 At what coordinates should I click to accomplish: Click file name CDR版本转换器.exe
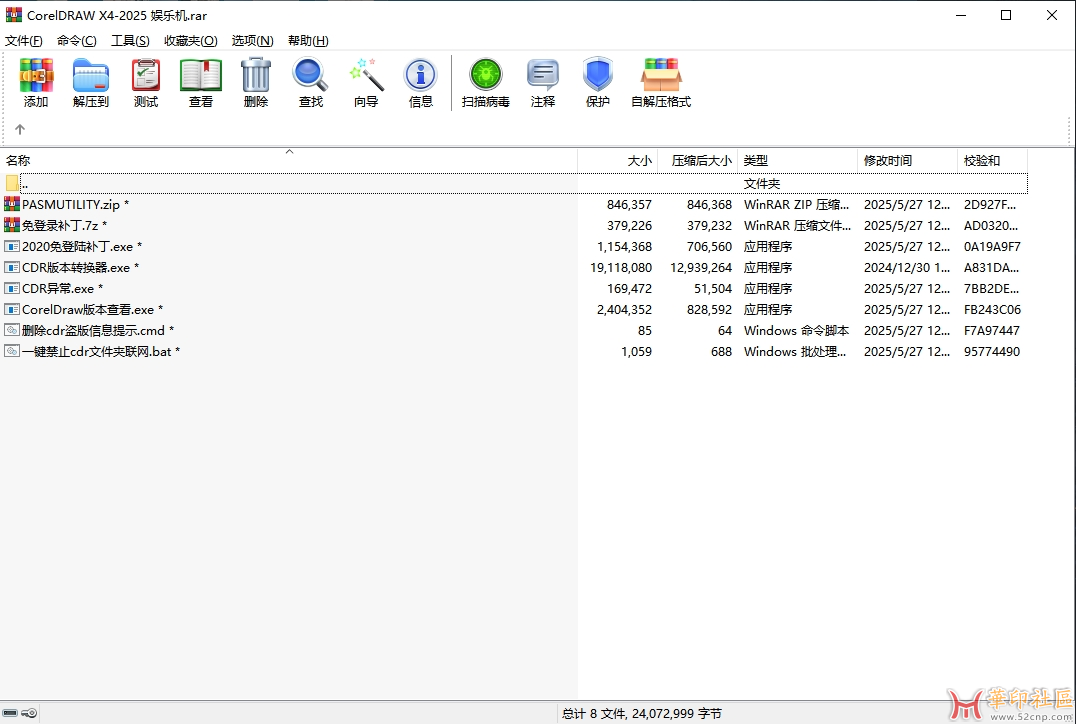75,268
